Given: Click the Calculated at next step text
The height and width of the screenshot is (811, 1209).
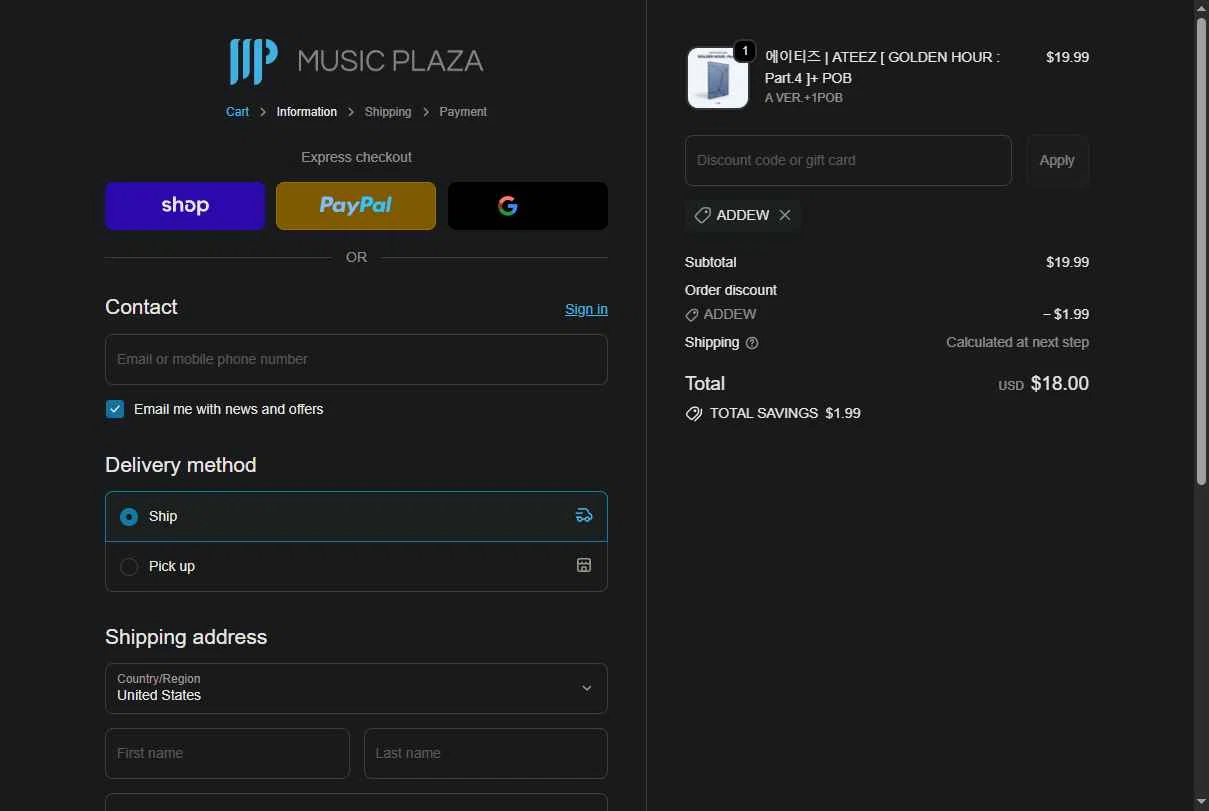Looking at the screenshot, I should (1018, 342).
